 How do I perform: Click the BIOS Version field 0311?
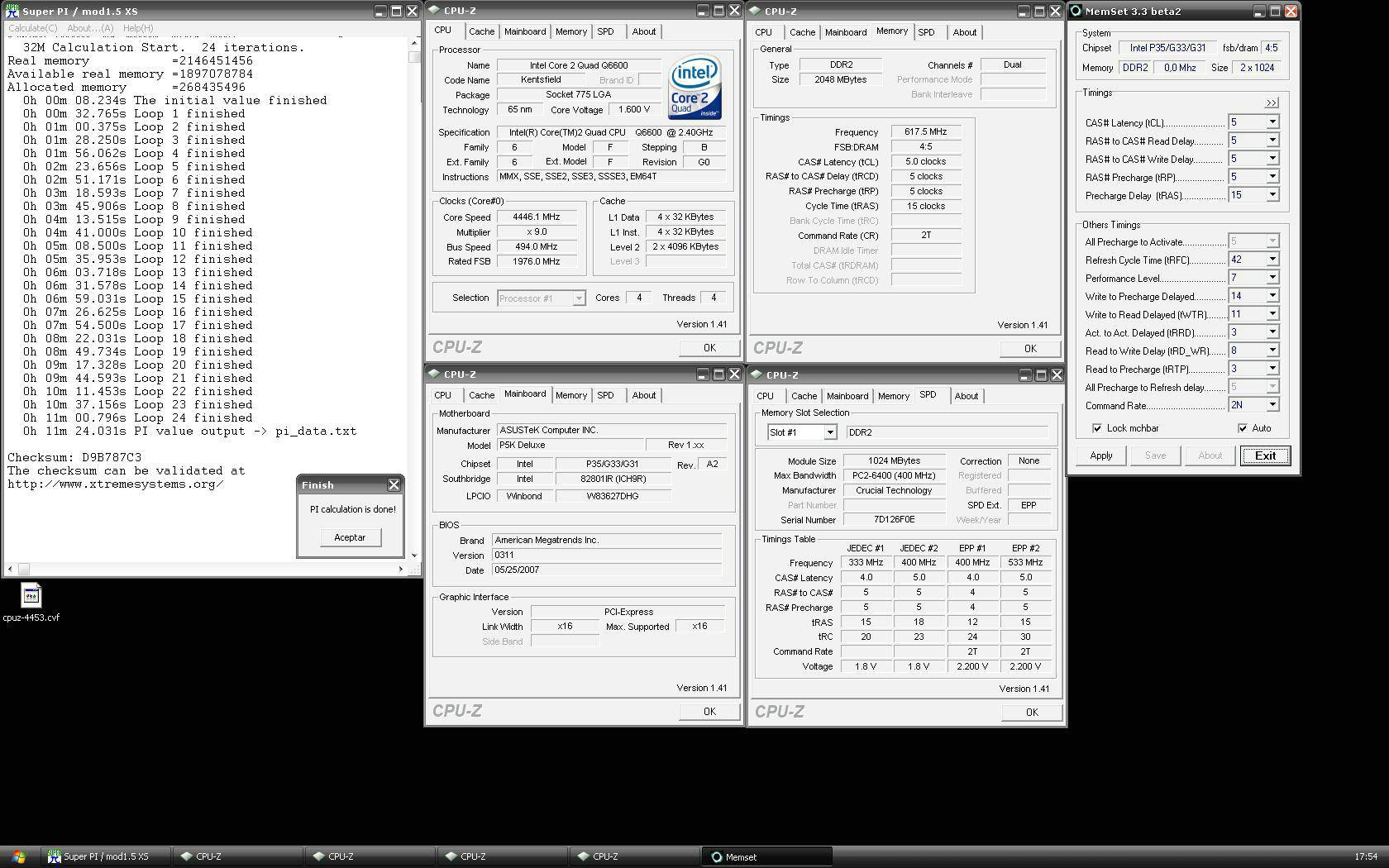pyautogui.click(x=607, y=556)
